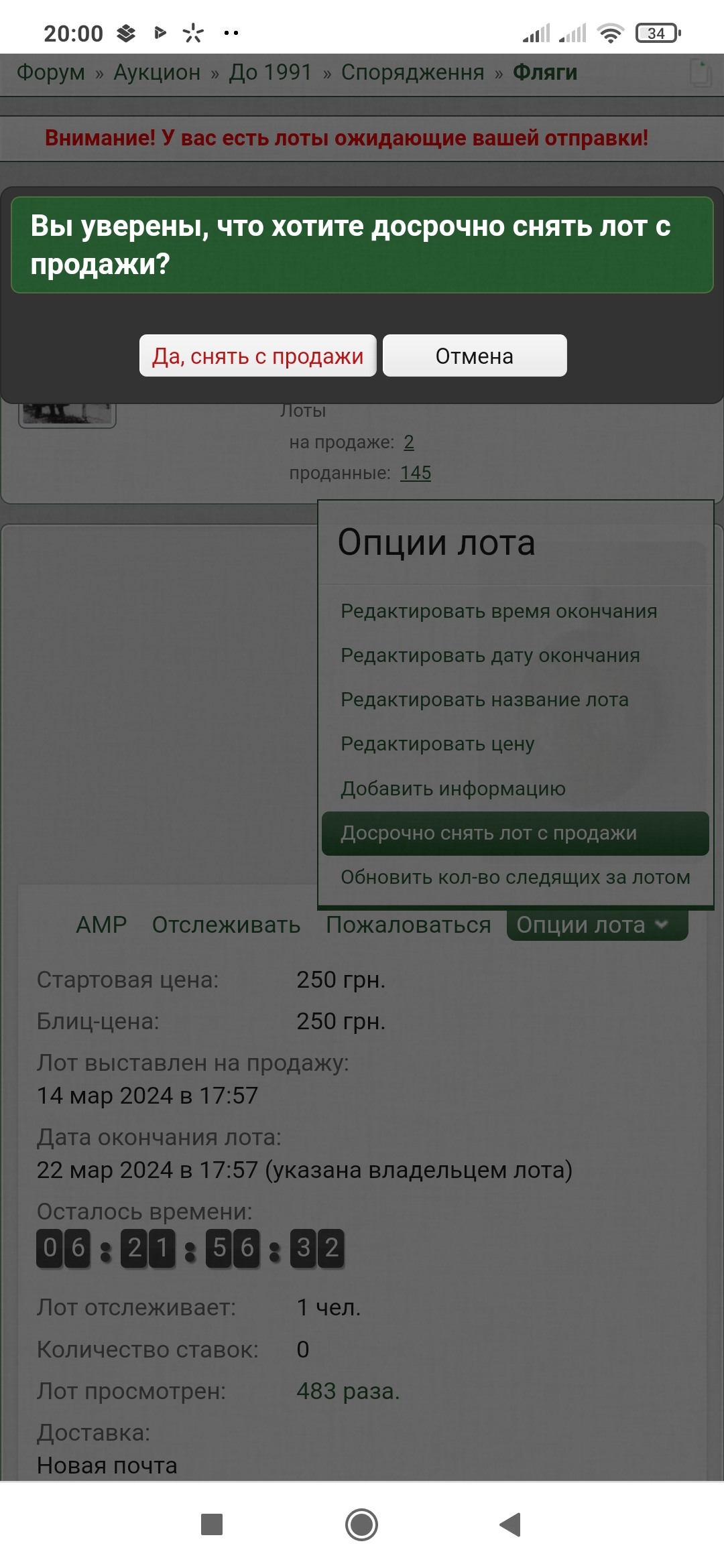Open lots on sale count '2'
Image resolution: width=724 pixels, height=1568 pixels.
click(x=409, y=442)
